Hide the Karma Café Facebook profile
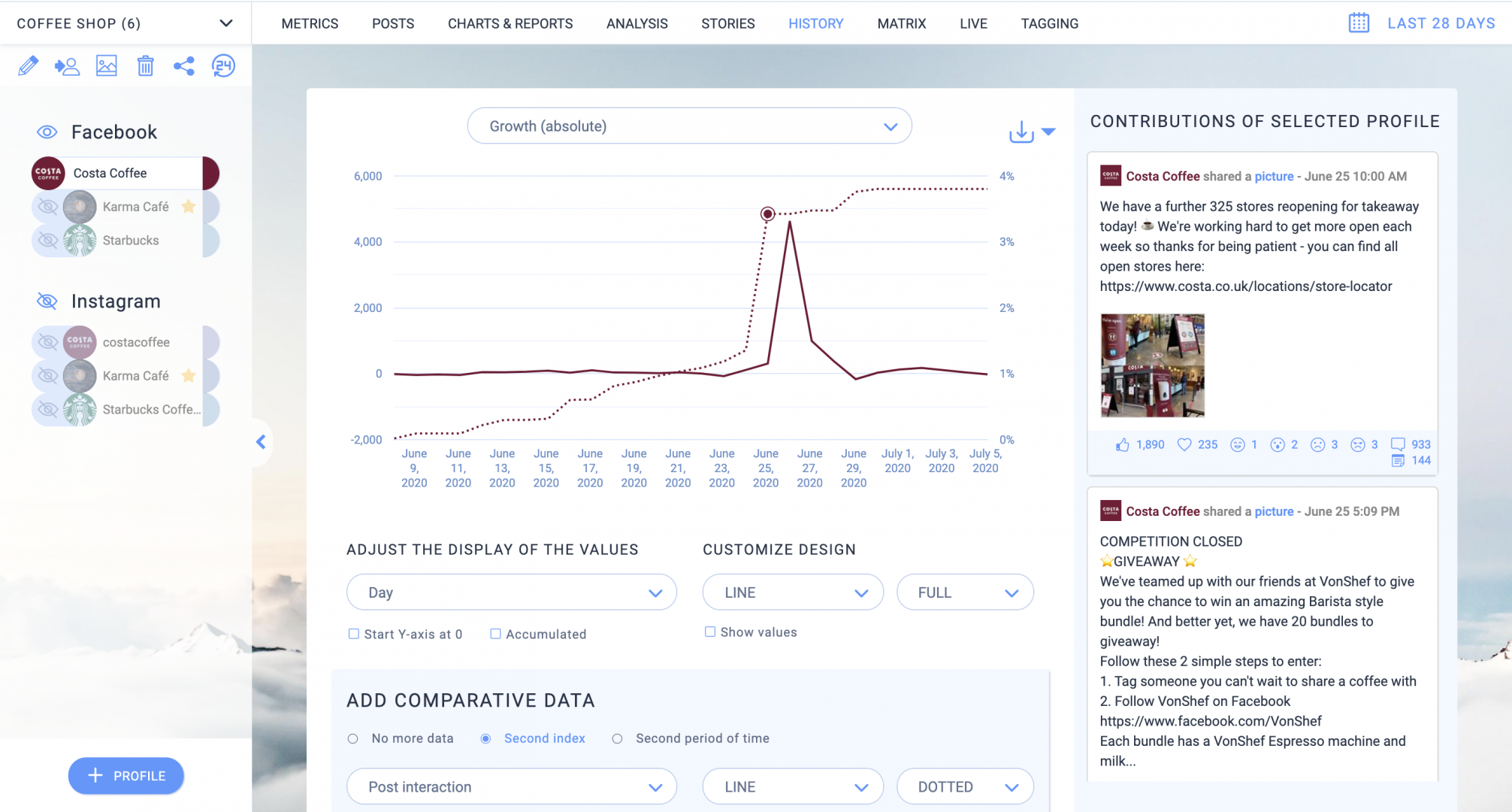This screenshot has width=1512, height=812. (x=47, y=206)
